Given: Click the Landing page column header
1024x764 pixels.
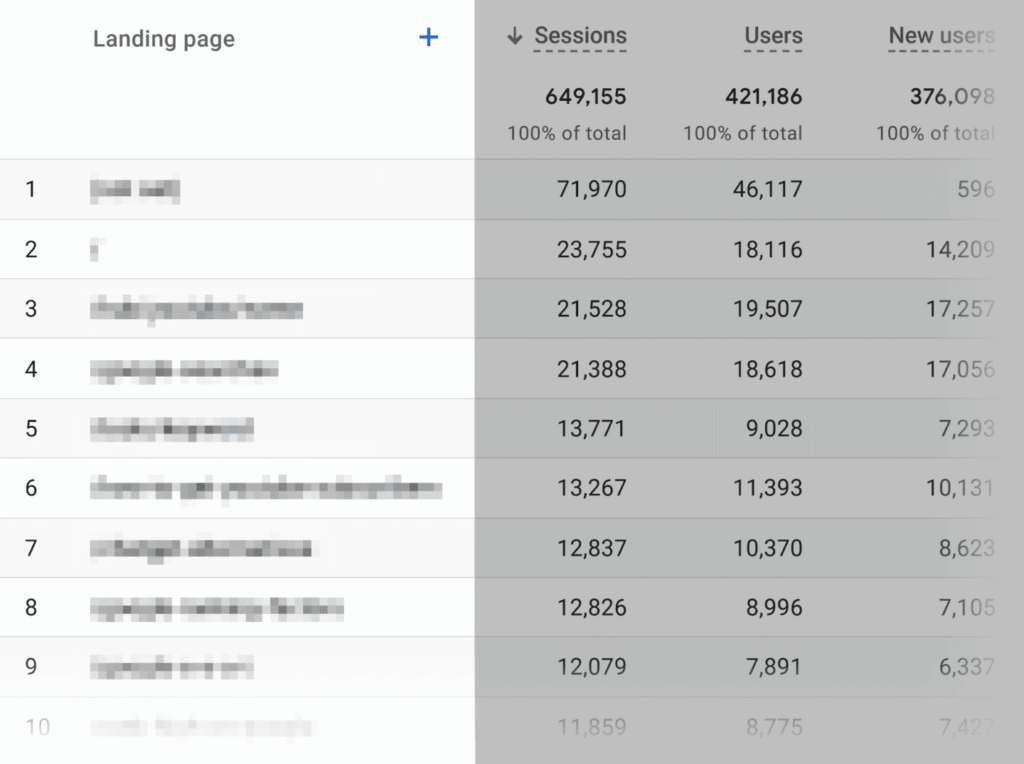Looking at the screenshot, I should 163,39.
